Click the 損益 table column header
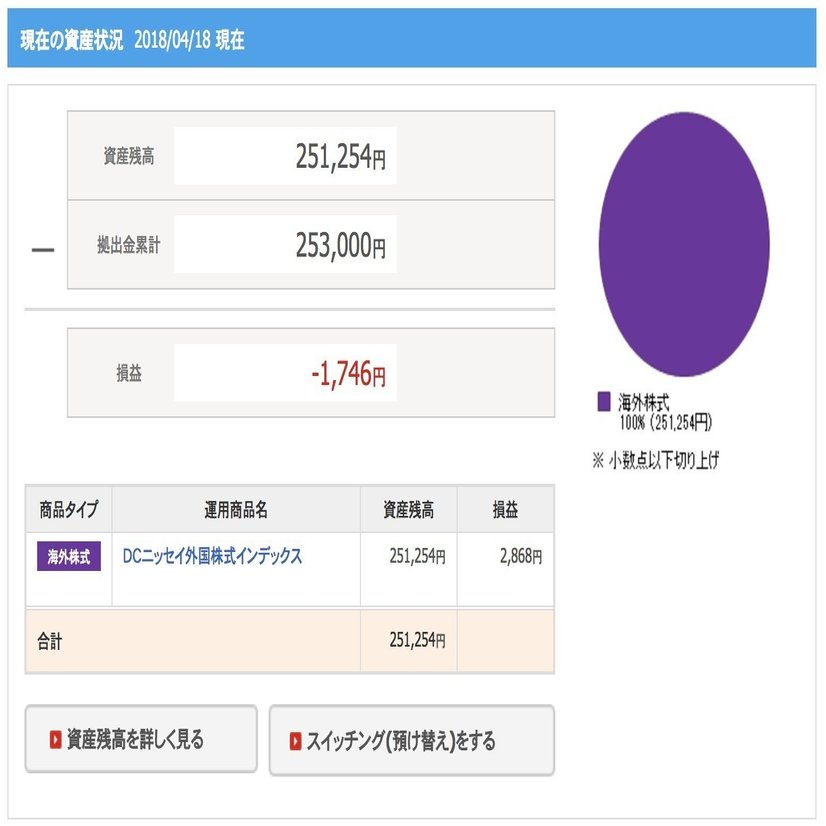Screen dimensions: 826x826 505,509
